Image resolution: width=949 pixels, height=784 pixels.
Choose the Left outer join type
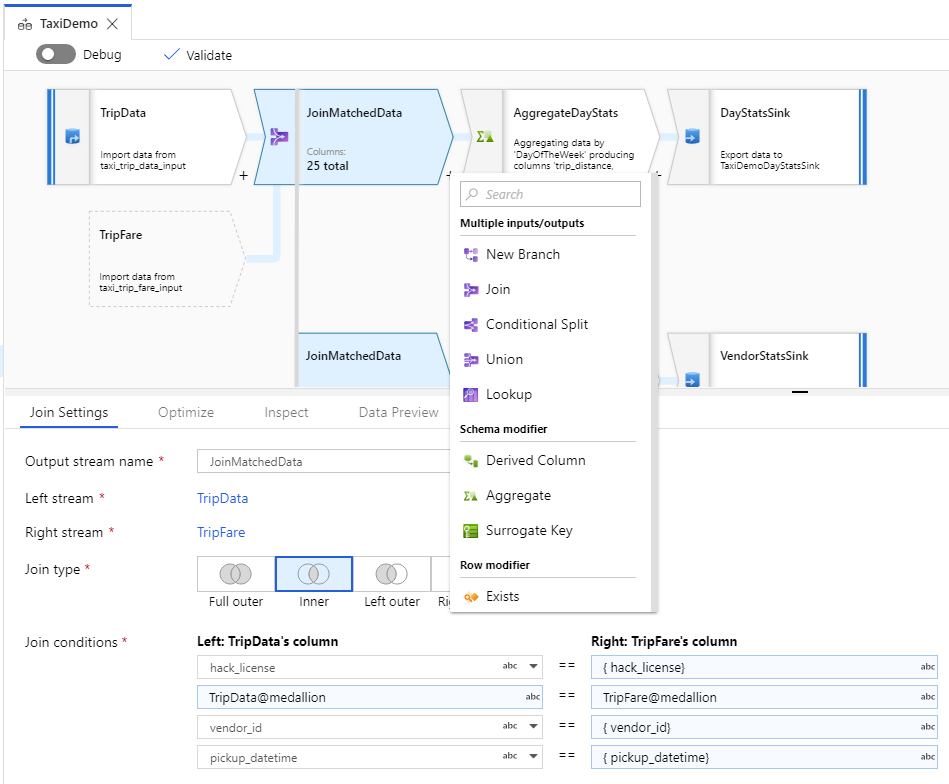(391, 575)
